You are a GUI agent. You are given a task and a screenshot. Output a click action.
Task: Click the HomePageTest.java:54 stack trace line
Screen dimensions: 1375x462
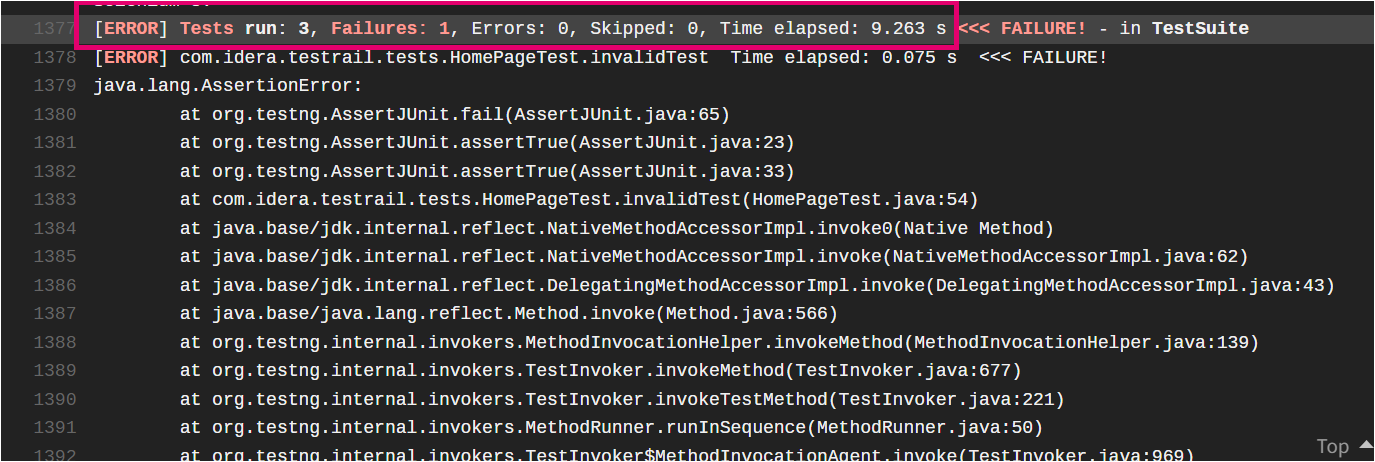tap(579, 200)
